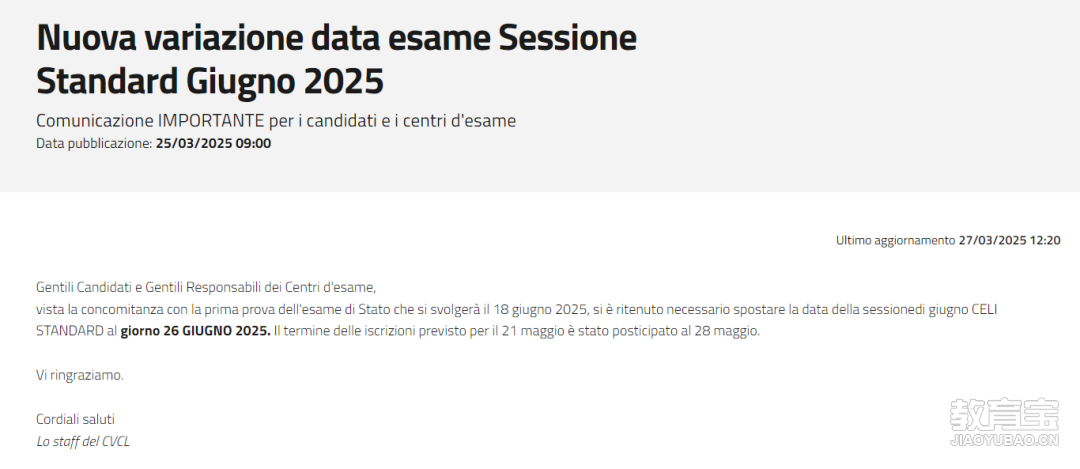Click the "Ultimo aggiornamento" label
This screenshot has height=469, width=1080.
(x=895, y=241)
